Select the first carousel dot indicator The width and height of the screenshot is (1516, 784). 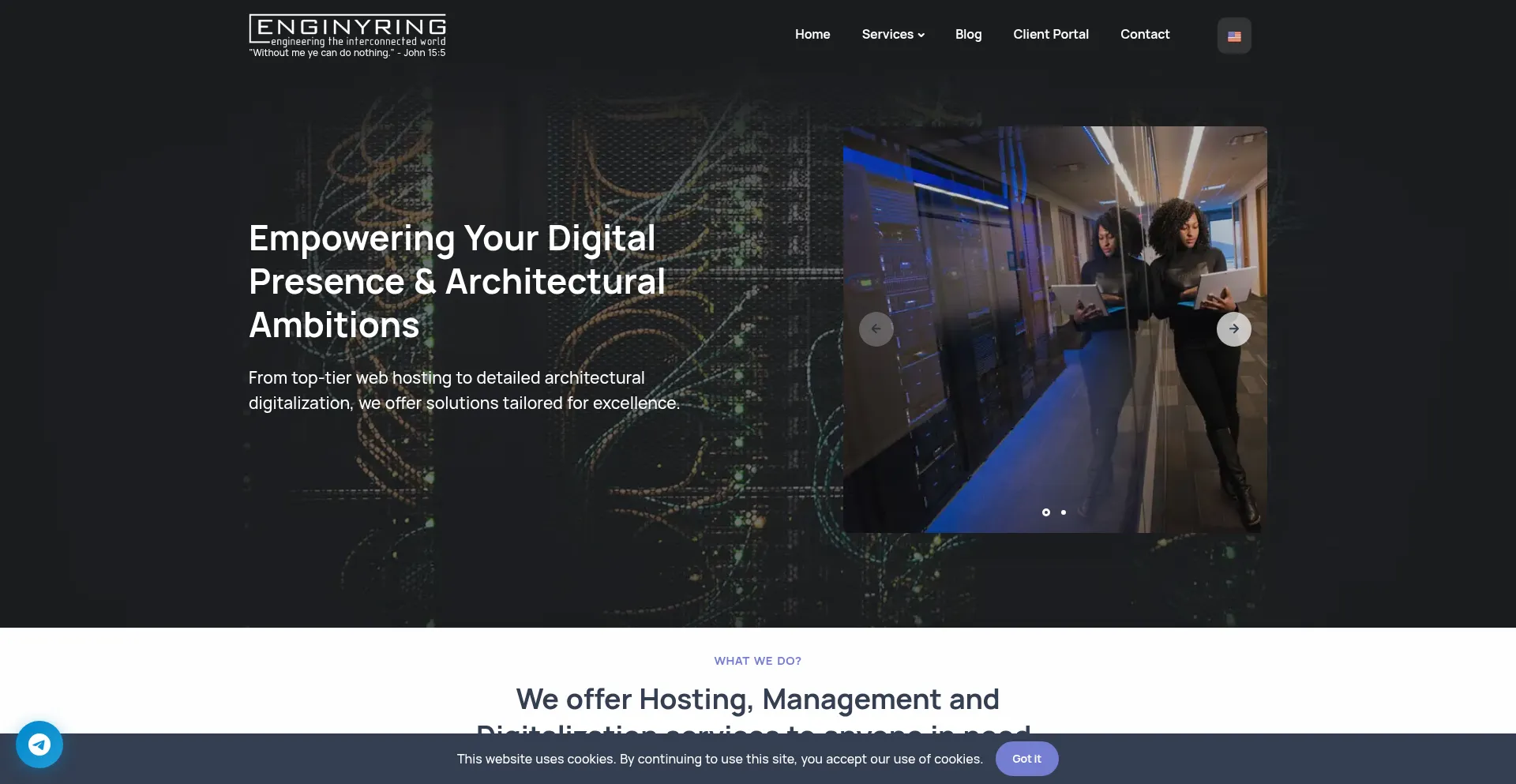pos(1046,512)
